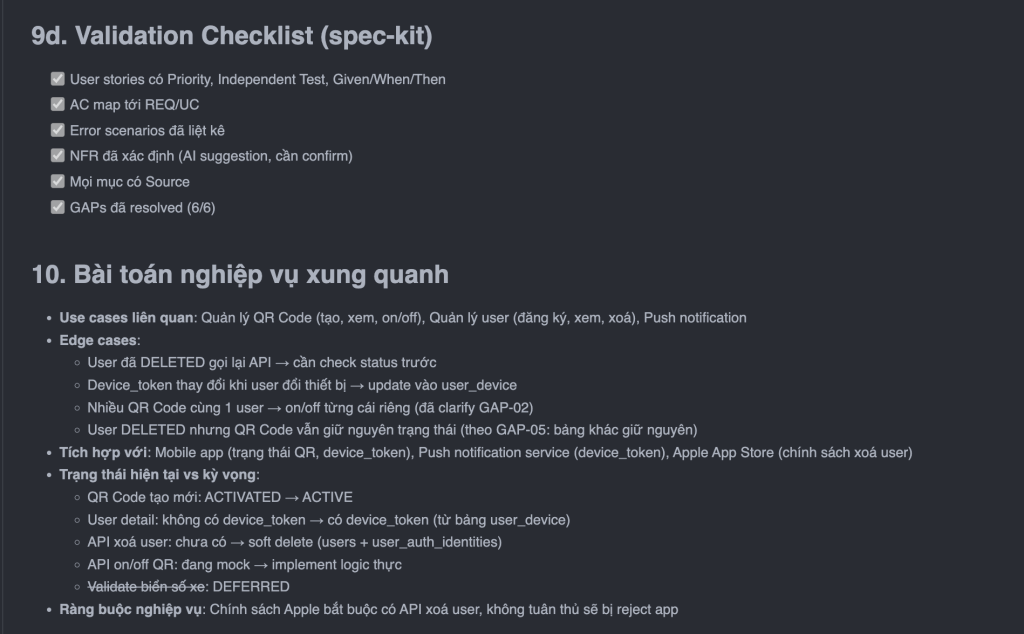Toggle "Error scenarios đã liệt kê" checkbox
Screen dimensions: 1024x634
point(57,130)
